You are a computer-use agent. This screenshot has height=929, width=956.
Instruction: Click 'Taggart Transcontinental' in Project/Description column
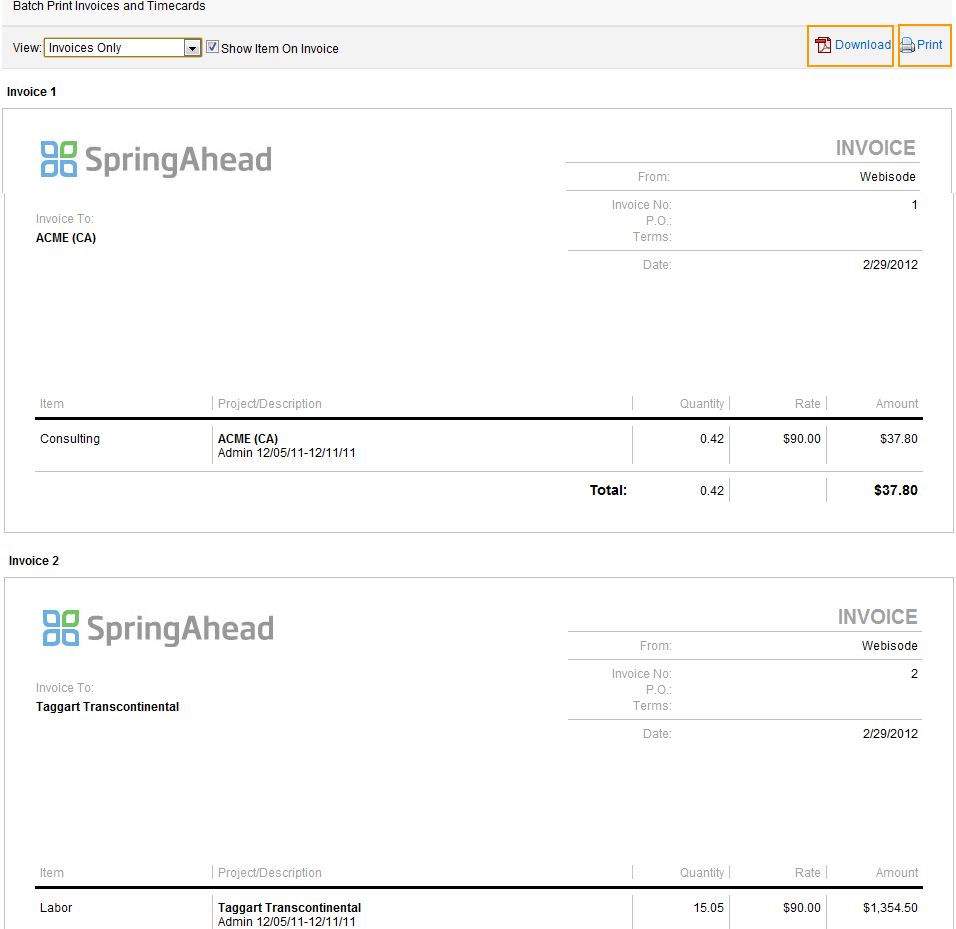click(289, 908)
